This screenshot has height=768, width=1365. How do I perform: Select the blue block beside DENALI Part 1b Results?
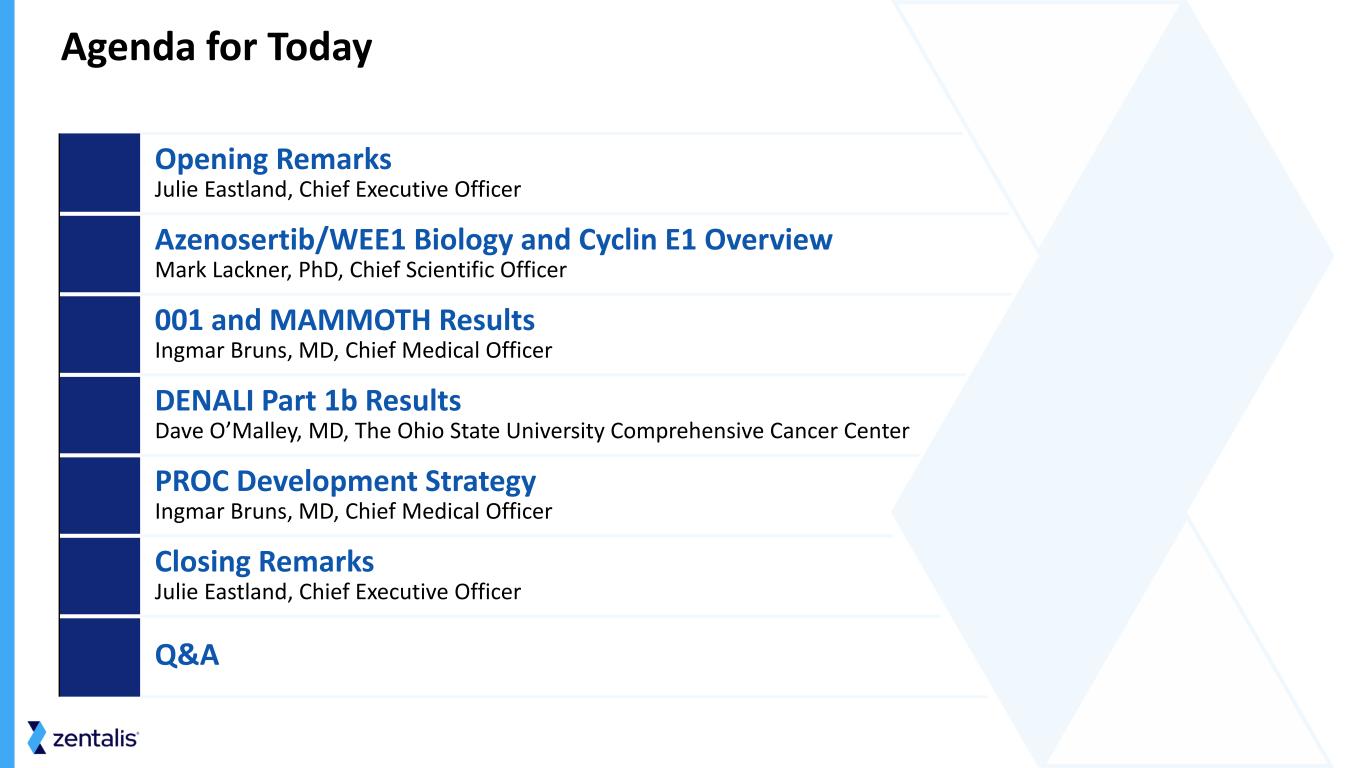click(100, 415)
